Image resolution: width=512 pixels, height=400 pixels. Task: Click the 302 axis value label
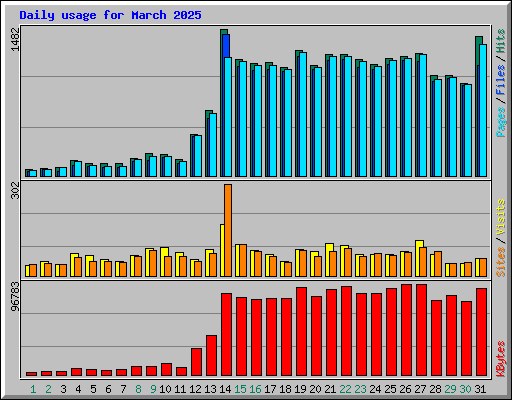15,190
